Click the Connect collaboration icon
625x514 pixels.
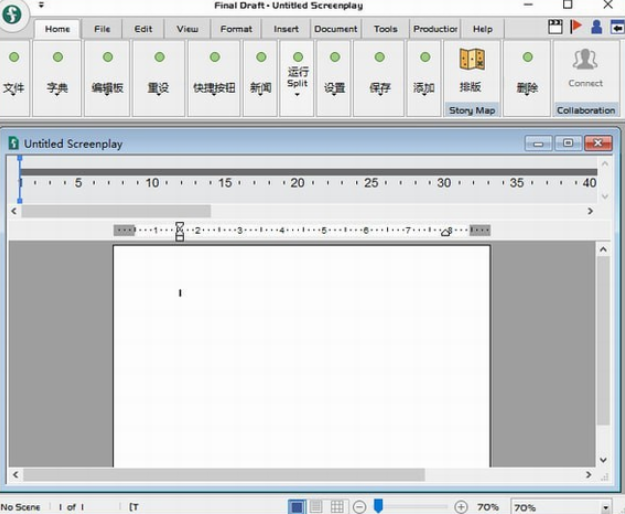tap(585, 68)
